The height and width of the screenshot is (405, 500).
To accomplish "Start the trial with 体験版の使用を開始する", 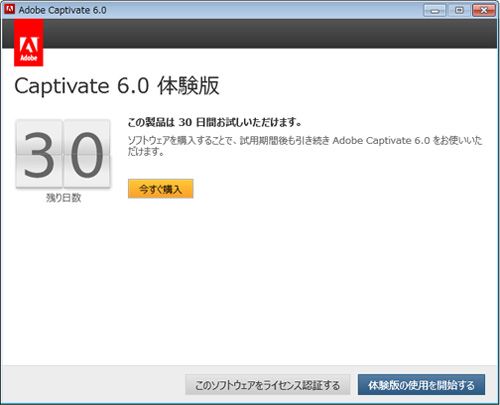I will point(421,385).
